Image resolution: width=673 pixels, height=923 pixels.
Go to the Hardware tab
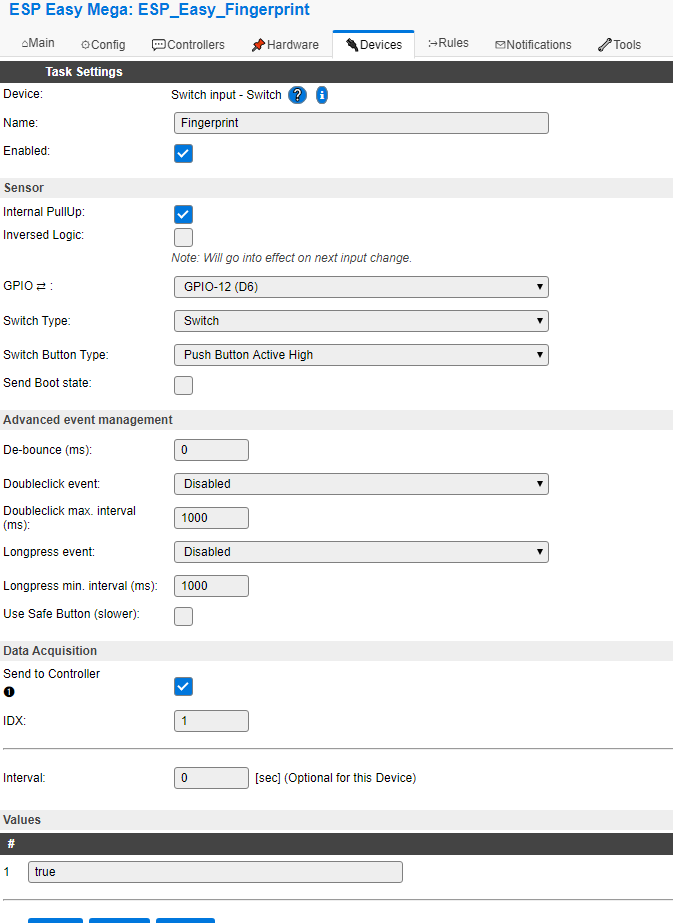[285, 45]
